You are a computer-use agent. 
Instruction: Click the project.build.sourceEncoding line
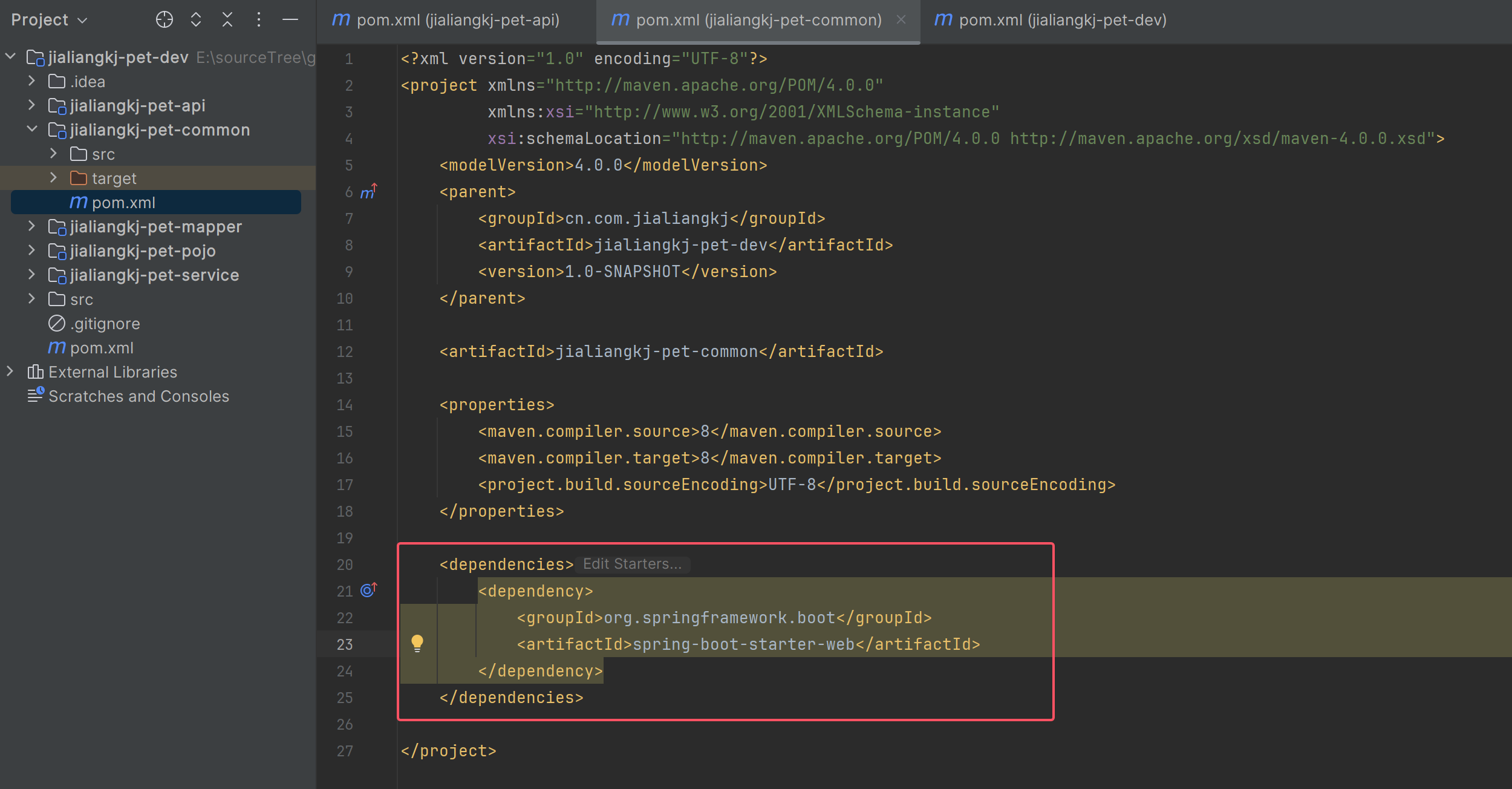coord(797,485)
